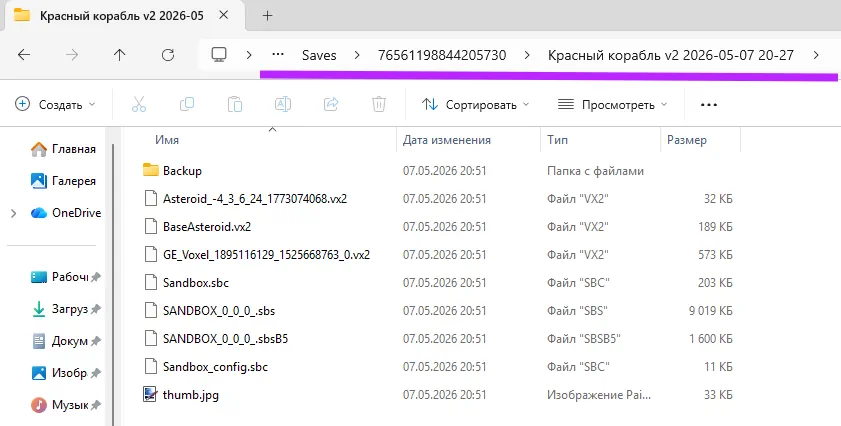Click the This PC monitor icon
The width and height of the screenshot is (841, 426).
219,55
